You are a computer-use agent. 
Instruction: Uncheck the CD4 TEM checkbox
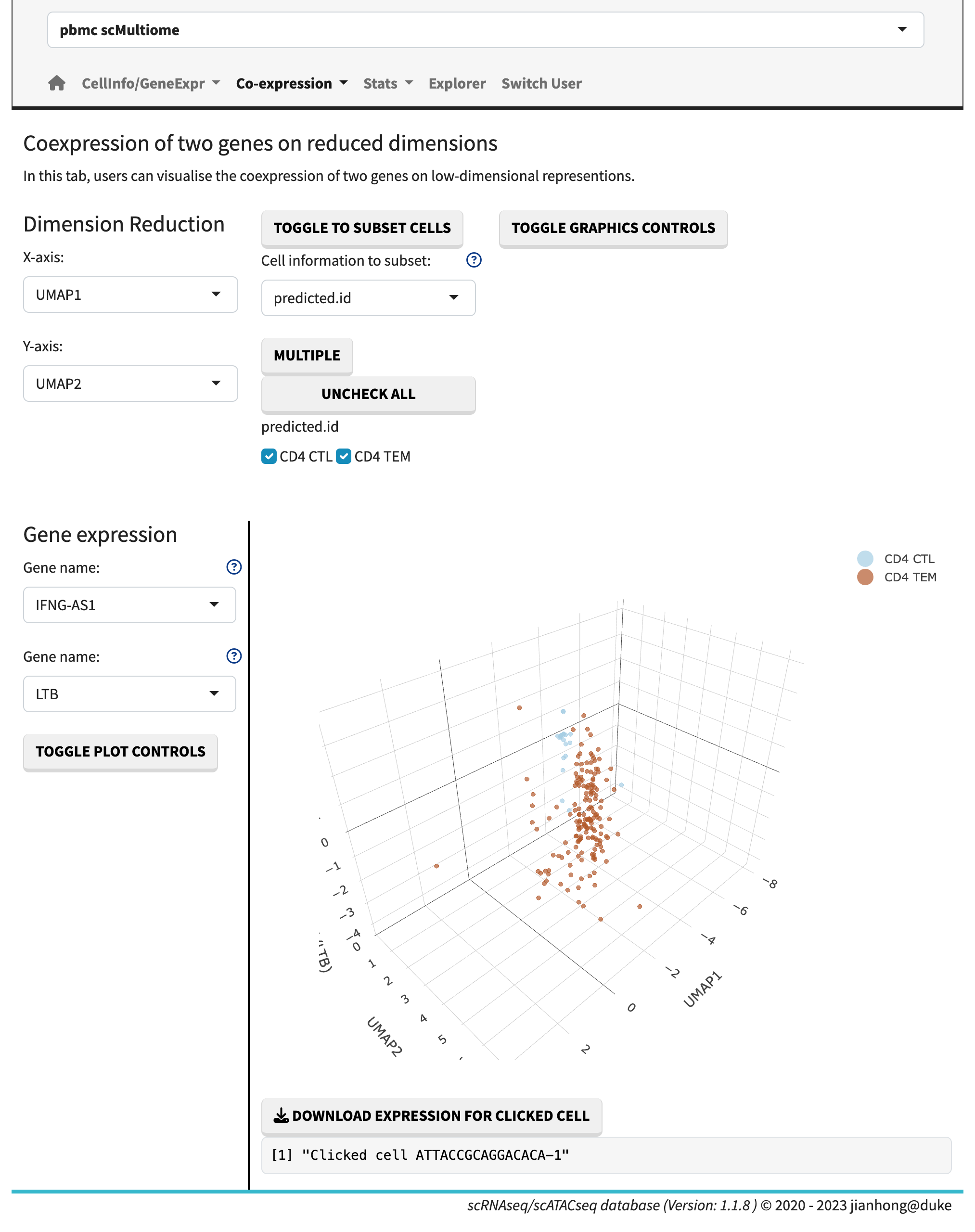point(344,456)
